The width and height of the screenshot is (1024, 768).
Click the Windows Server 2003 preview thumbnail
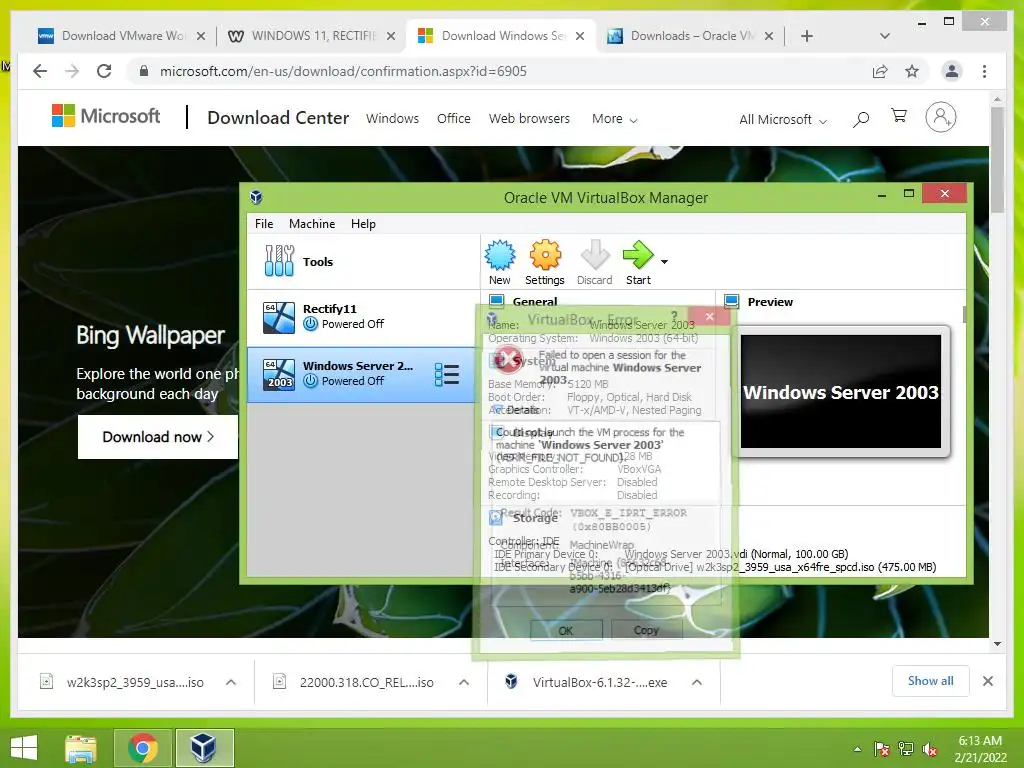pyautogui.click(x=840, y=392)
